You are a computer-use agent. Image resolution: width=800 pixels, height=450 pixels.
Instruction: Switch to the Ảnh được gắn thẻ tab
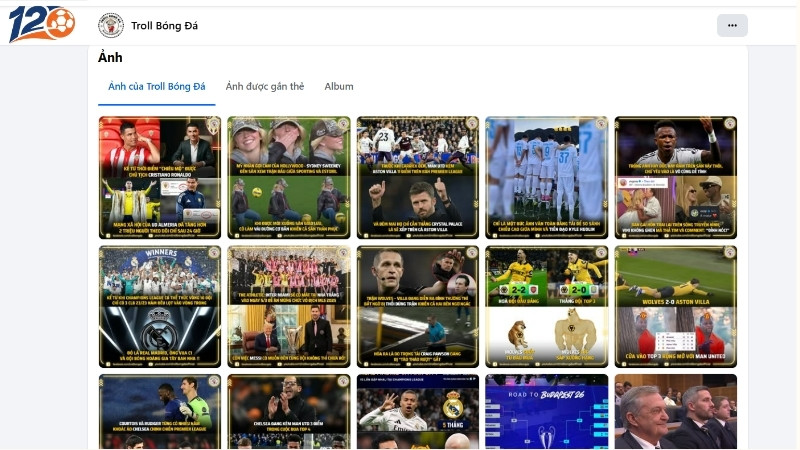[x=265, y=86]
